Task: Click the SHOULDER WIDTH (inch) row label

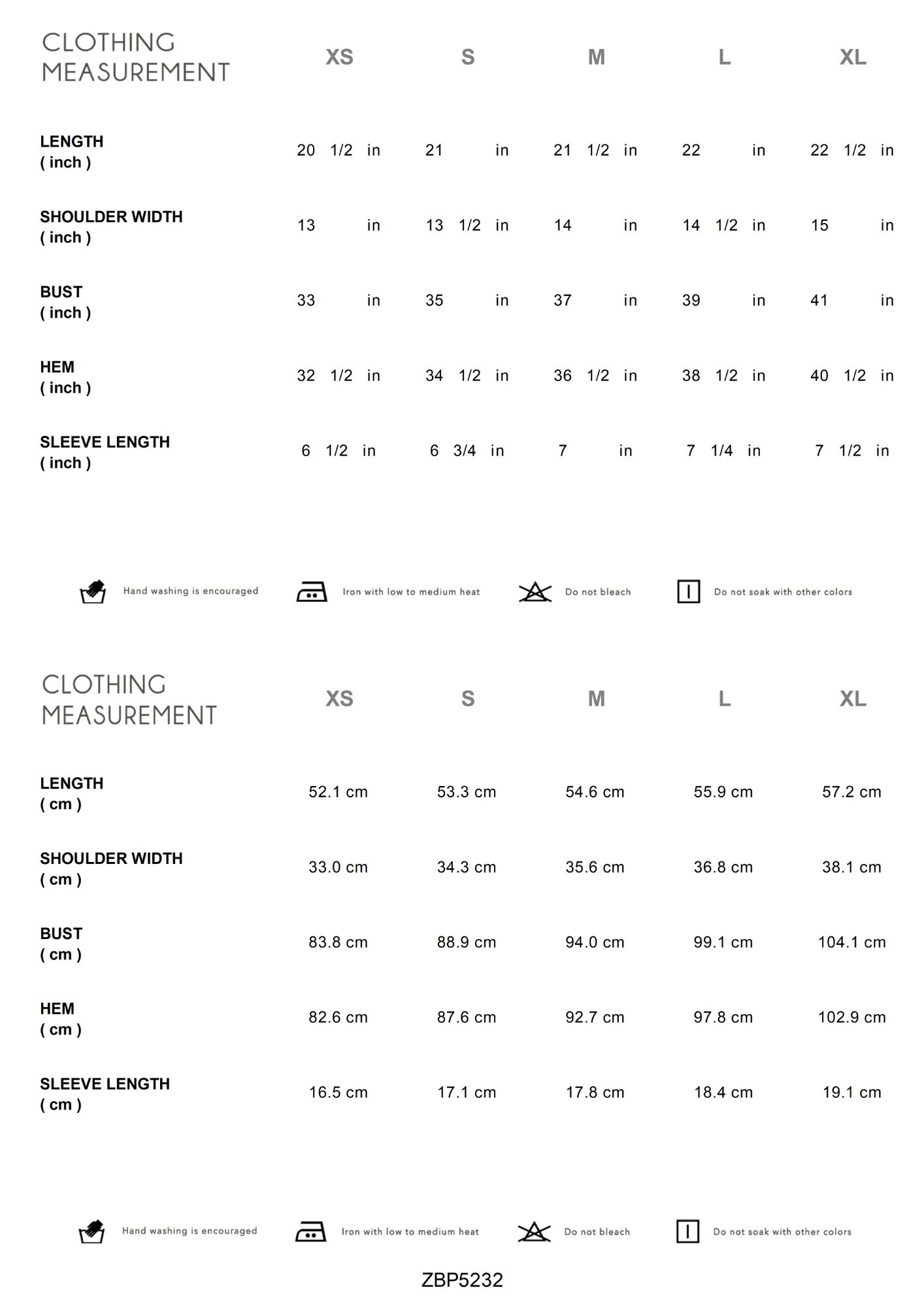Action: coord(111,227)
